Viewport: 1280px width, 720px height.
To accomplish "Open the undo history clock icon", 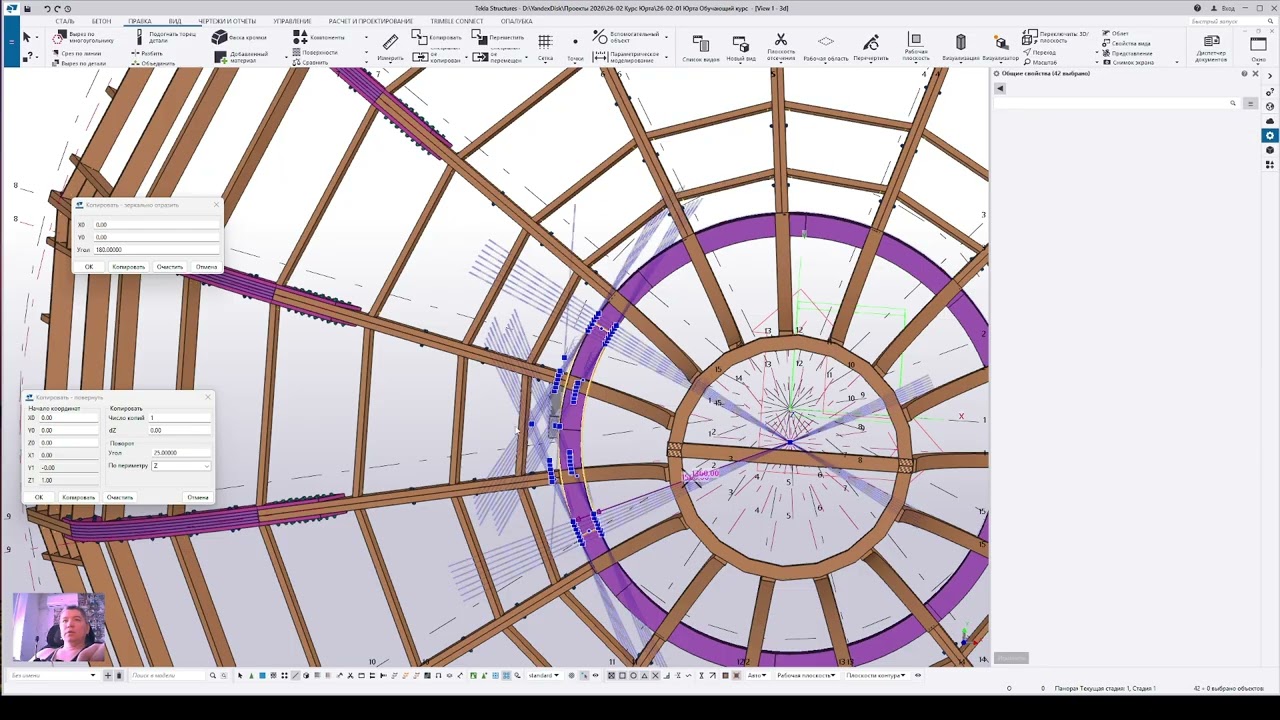I will pyautogui.click(x=67, y=8).
